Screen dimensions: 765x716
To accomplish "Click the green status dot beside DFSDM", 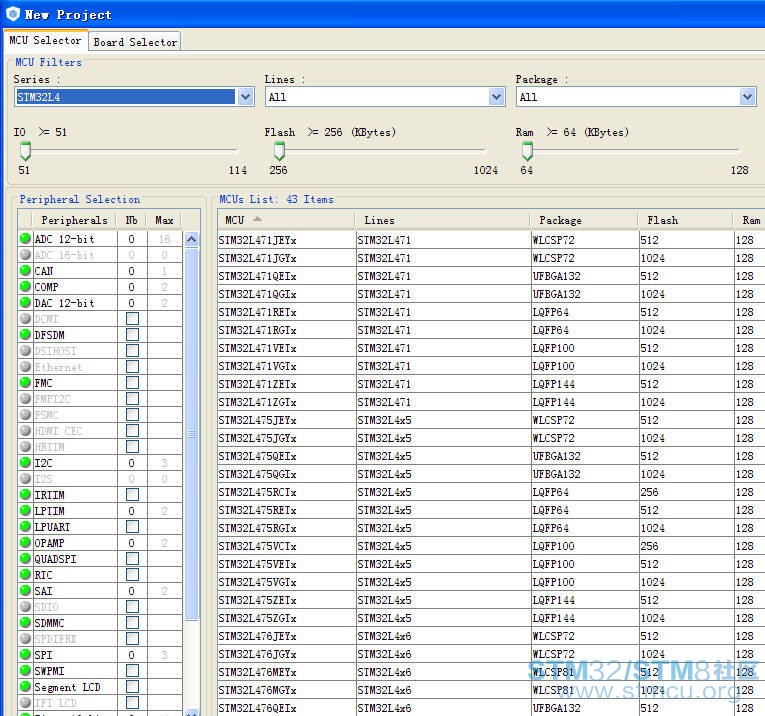I will pos(25,335).
